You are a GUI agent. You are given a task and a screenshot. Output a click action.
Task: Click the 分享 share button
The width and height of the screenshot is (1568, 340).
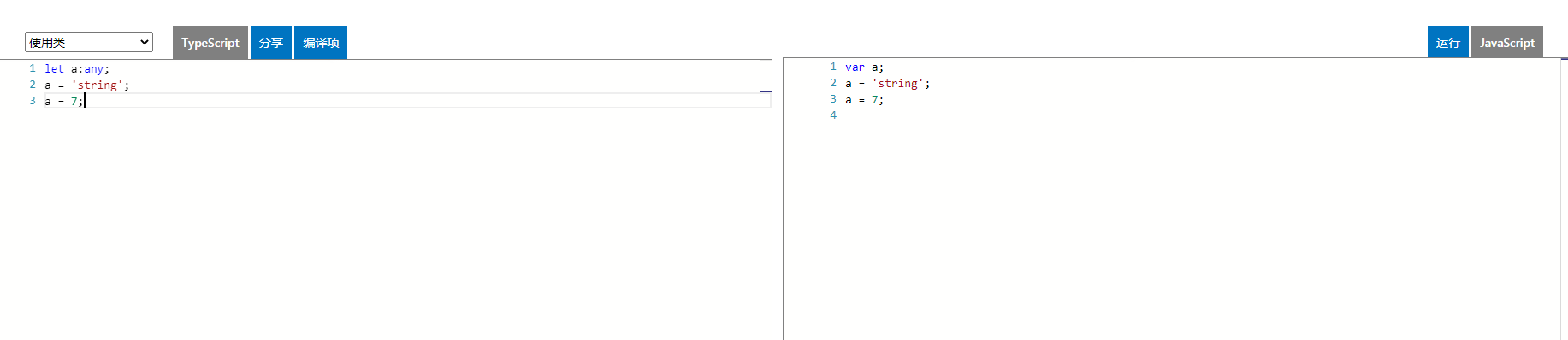[x=271, y=43]
